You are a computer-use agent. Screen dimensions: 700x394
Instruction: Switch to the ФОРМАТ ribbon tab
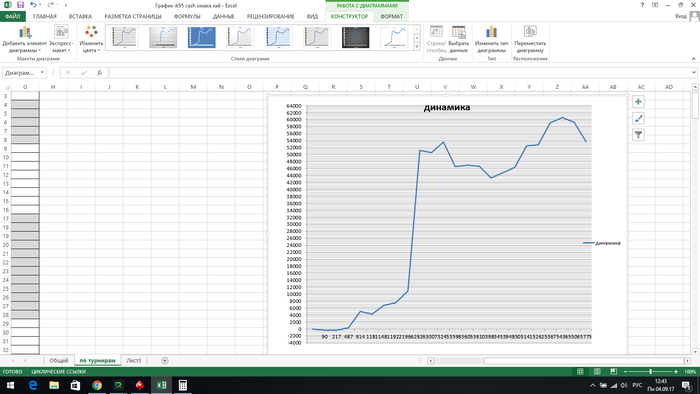point(392,16)
